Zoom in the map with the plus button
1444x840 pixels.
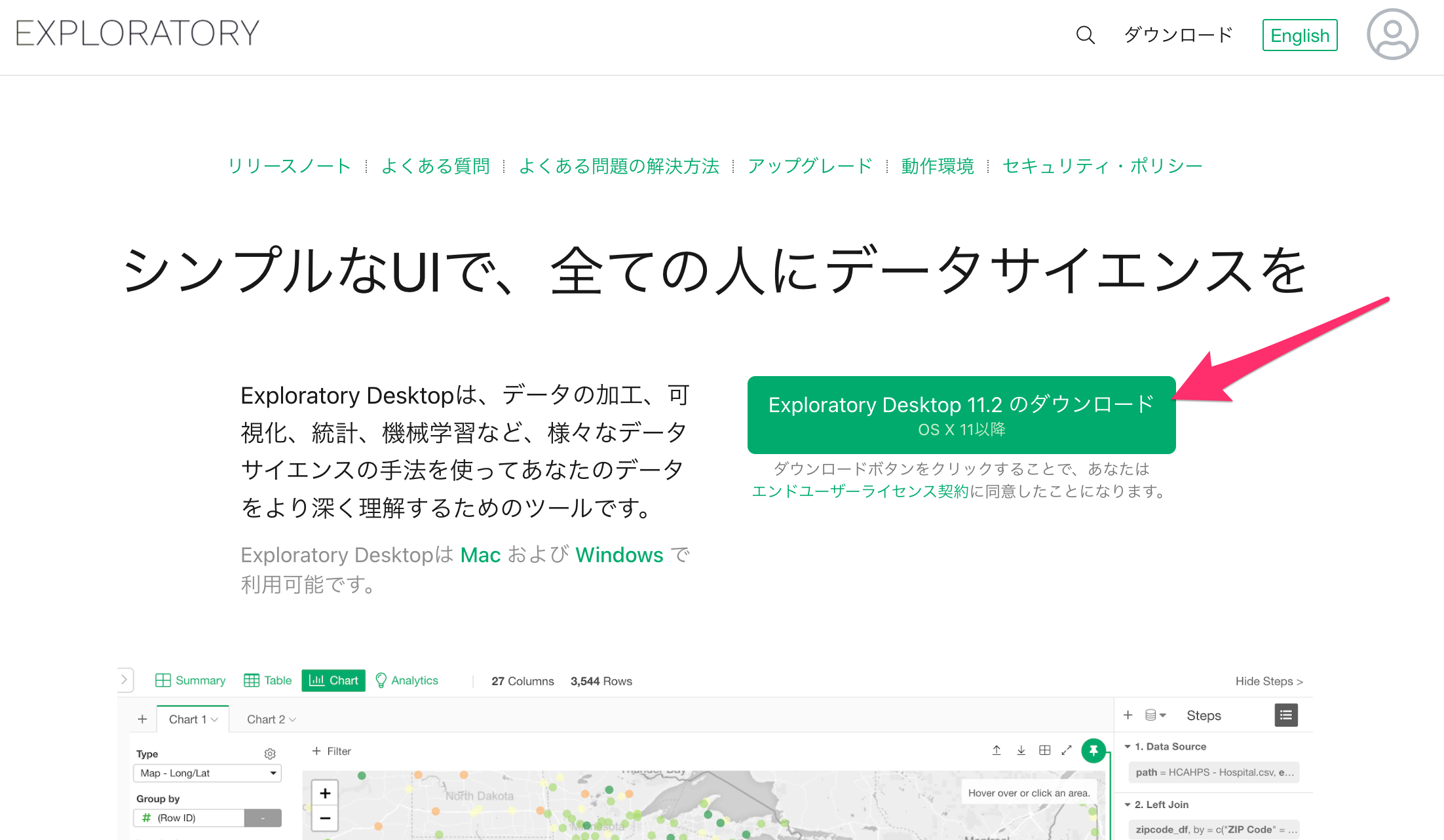tap(325, 793)
